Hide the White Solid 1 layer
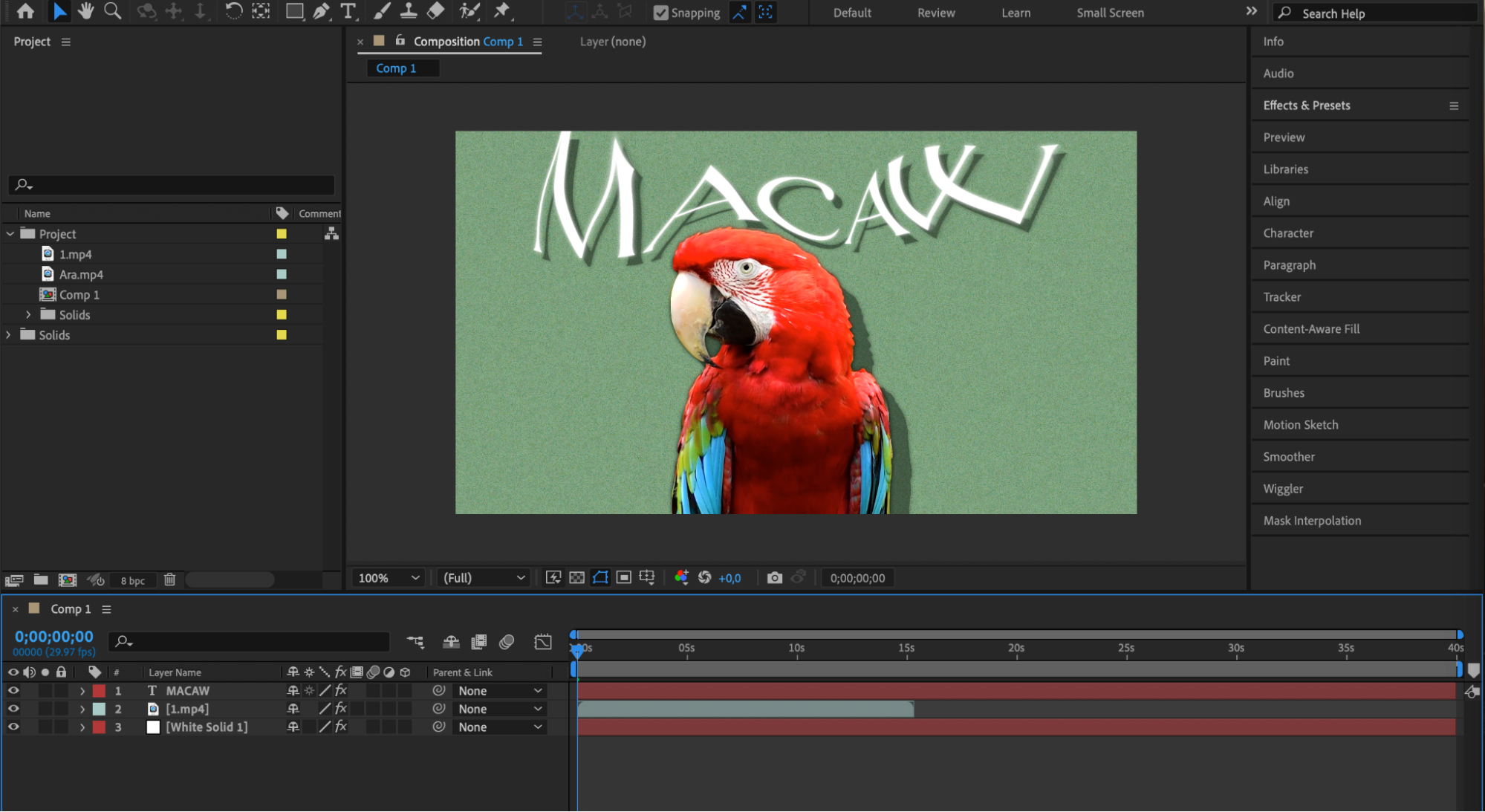This screenshot has height=812, width=1485. [13, 727]
